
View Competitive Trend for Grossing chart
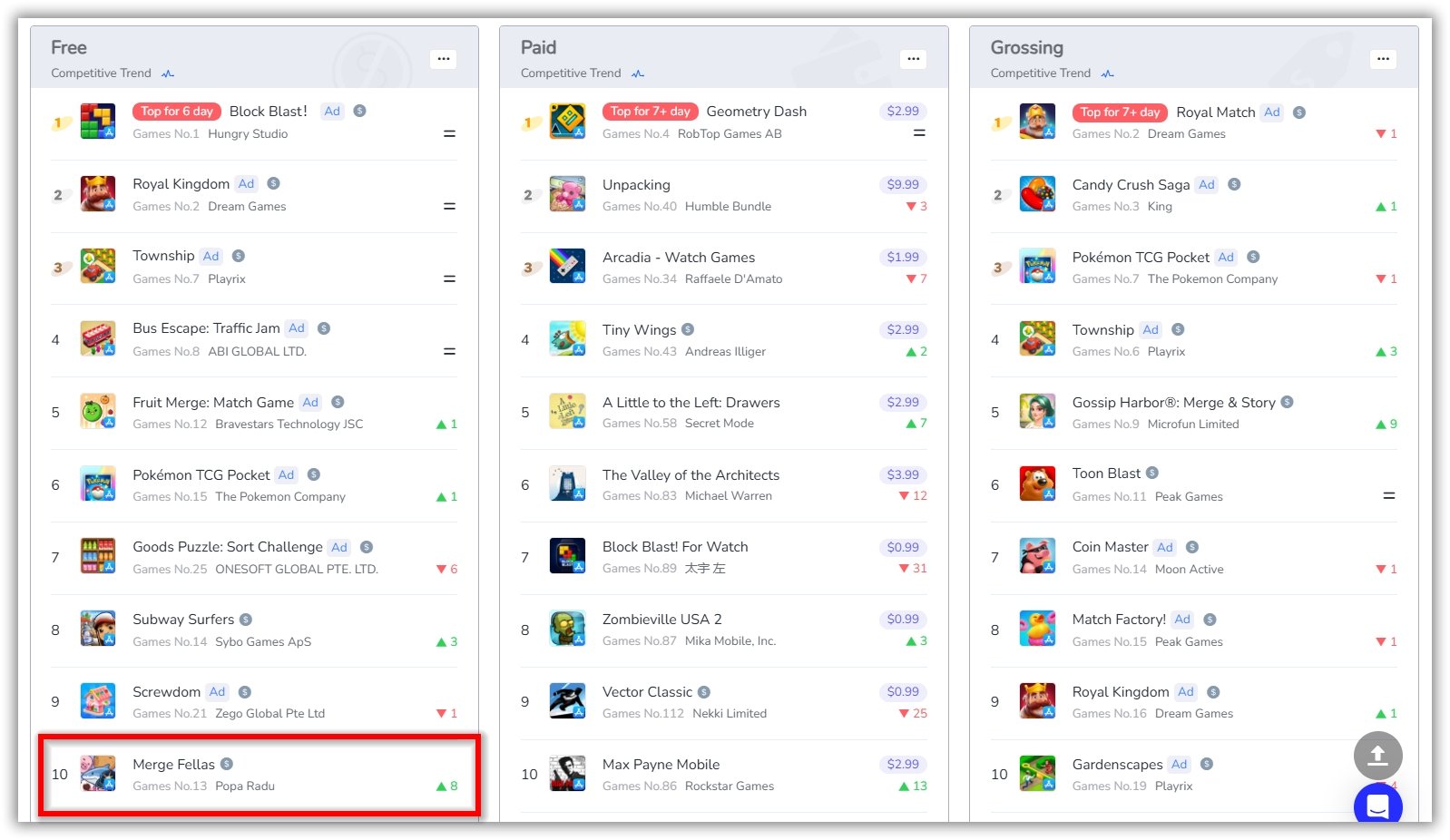tap(1052, 73)
